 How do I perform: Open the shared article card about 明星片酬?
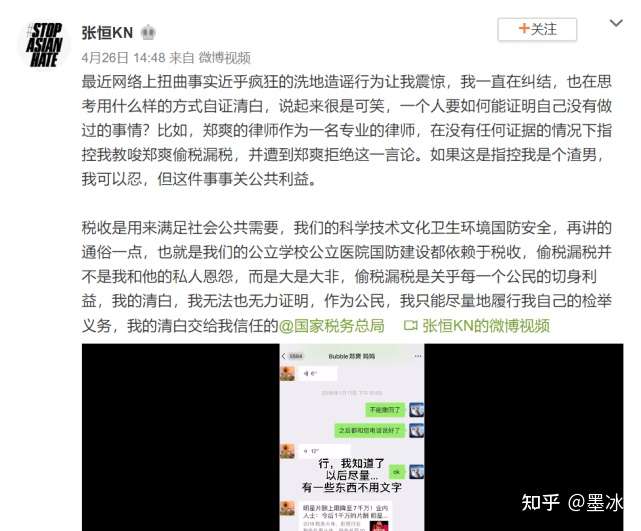click(x=345, y=517)
